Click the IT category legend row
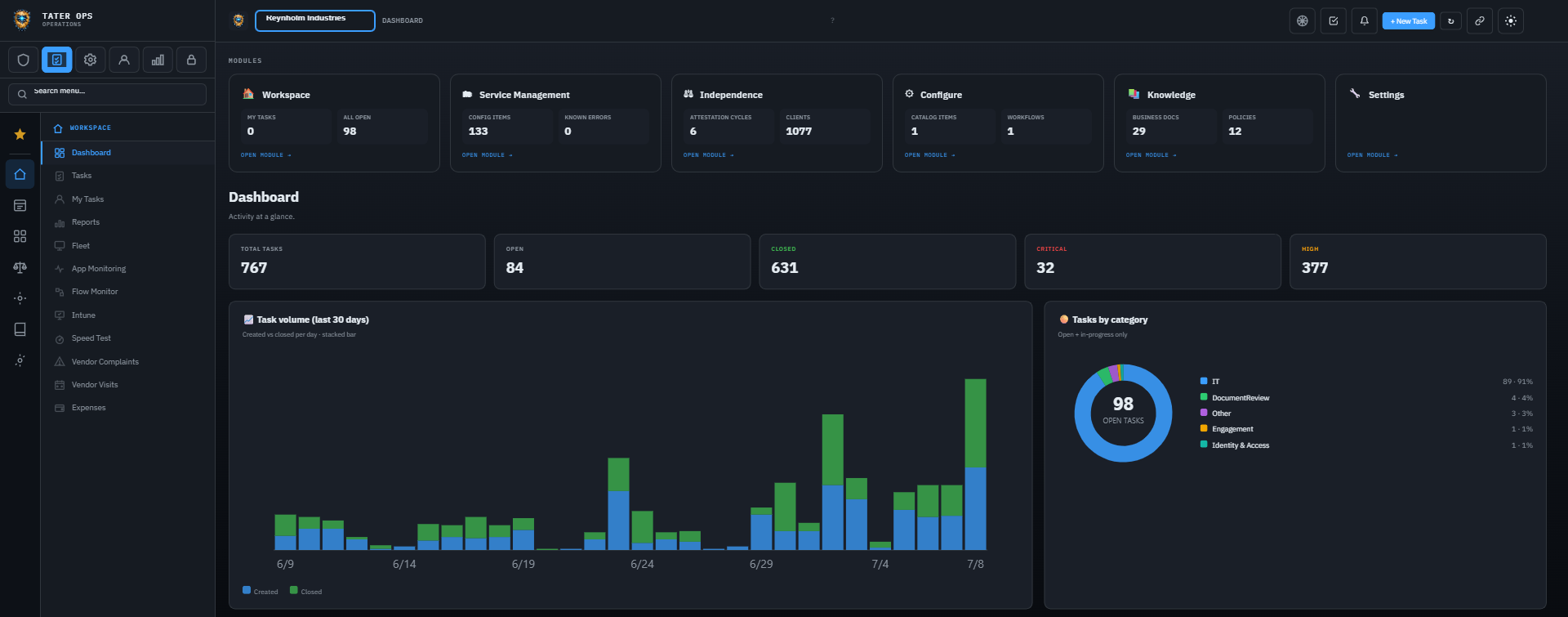The image size is (1568, 617). point(1366,382)
